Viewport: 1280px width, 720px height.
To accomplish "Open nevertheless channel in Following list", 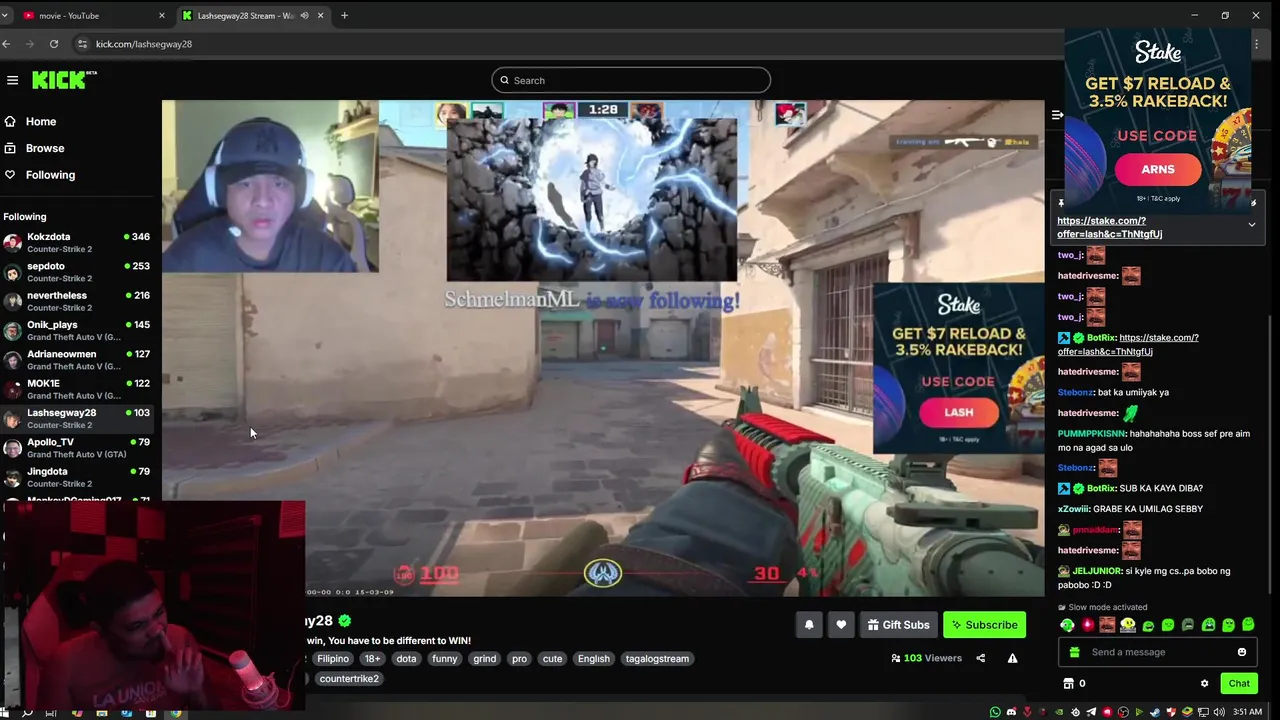I will click(76, 301).
